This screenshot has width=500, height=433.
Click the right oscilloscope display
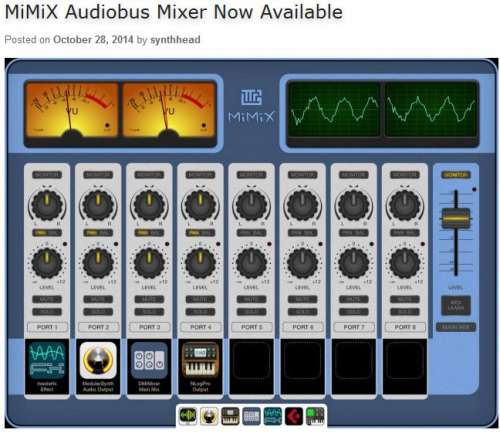tap(431, 109)
